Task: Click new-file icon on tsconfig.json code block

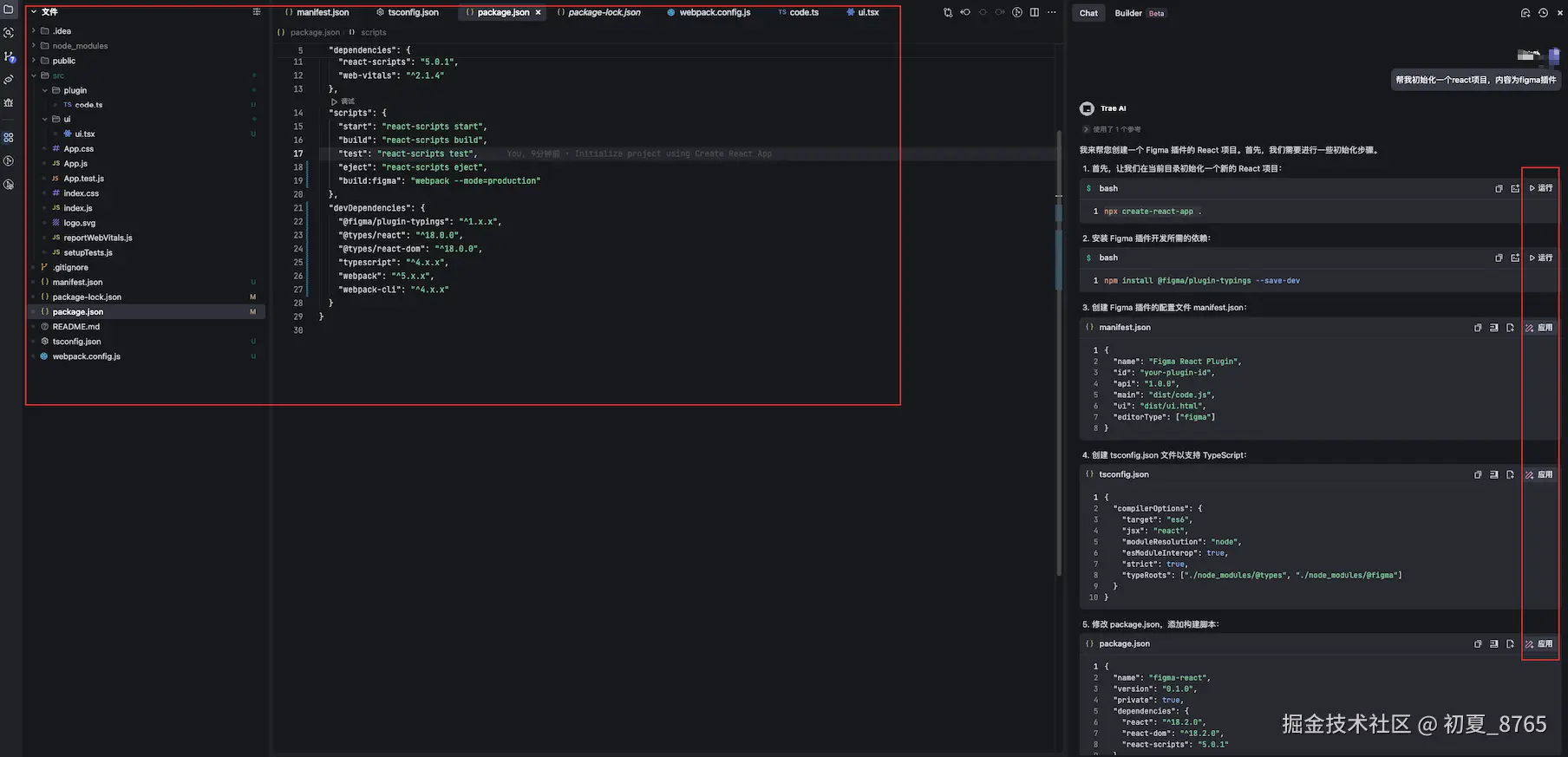Action: coord(1510,475)
